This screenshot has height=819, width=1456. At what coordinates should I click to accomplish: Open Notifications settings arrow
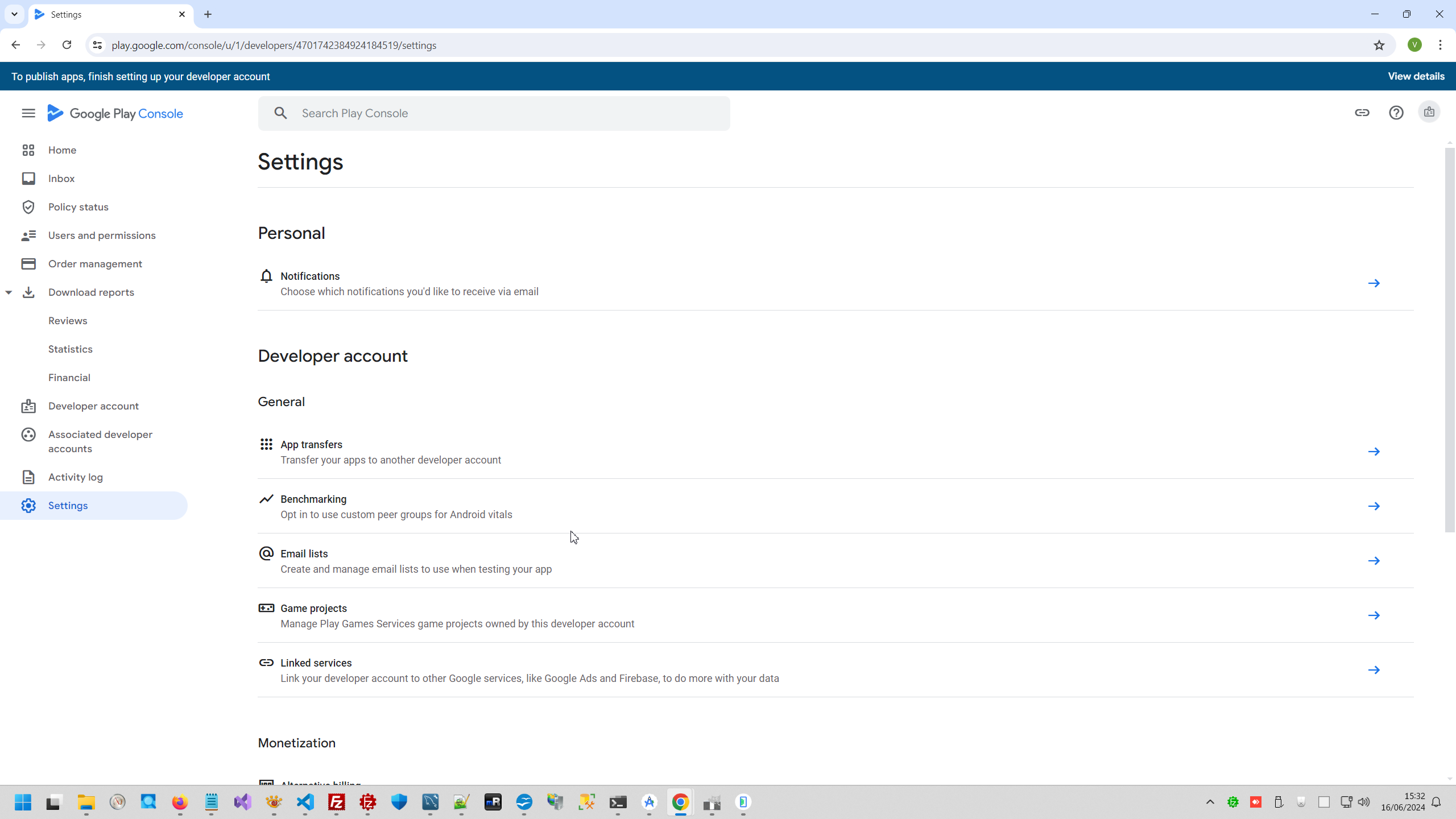pos(1374,283)
